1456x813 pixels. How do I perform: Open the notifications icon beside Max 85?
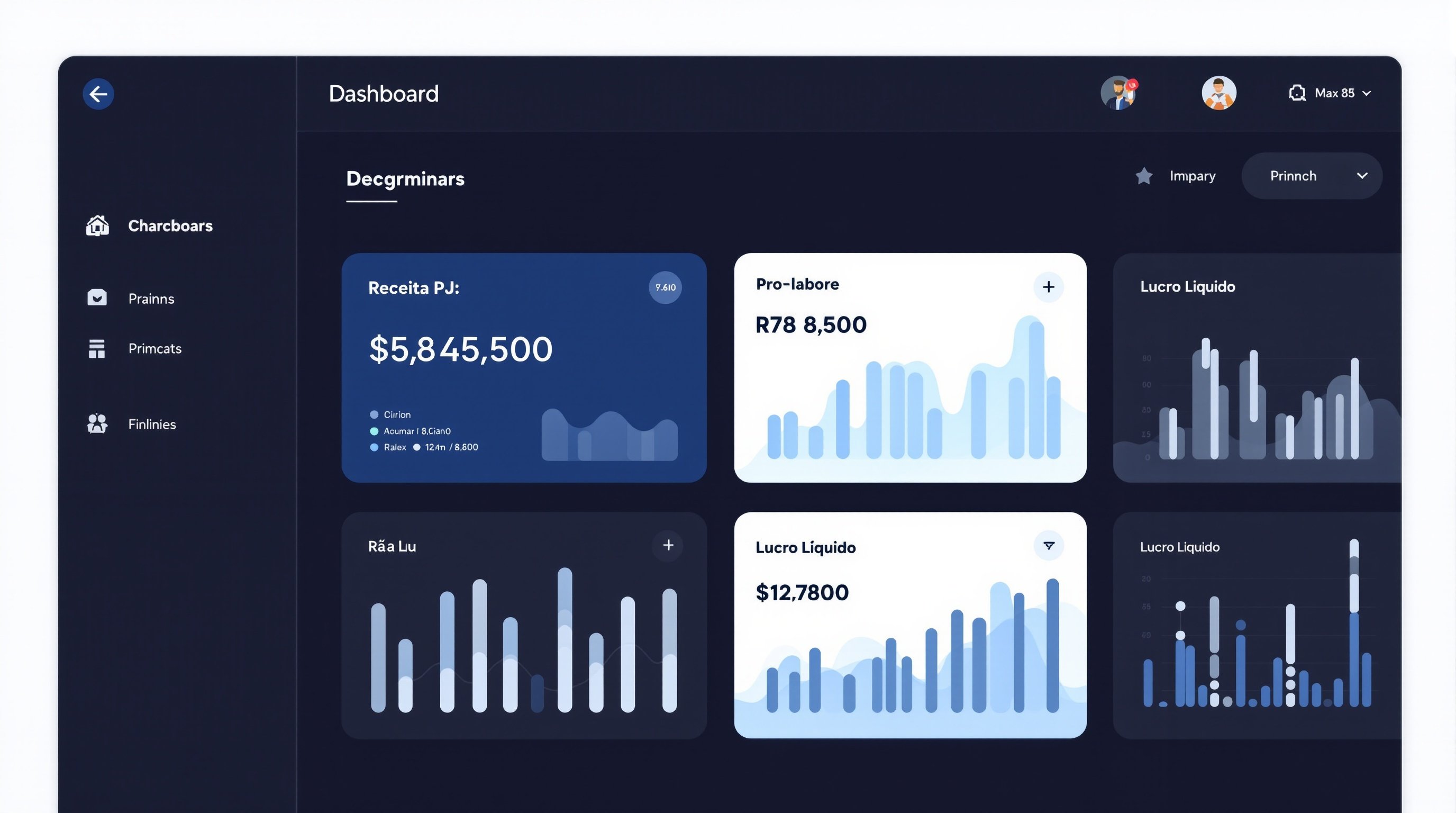pyautogui.click(x=1297, y=92)
